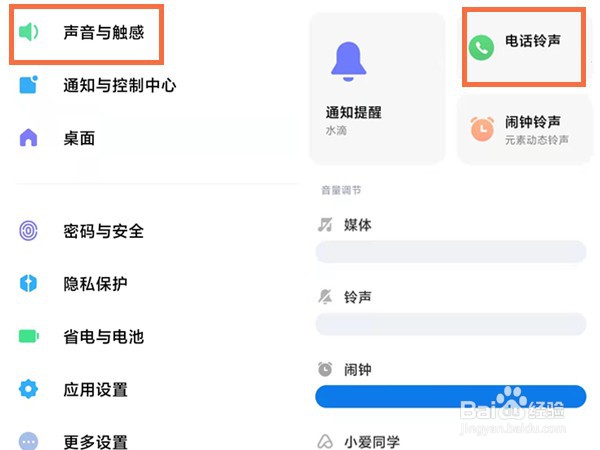The width and height of the screenshot is (600, 450).
Task: Click the fingerprint icon for Passwords & Security
Action: pos(28,231)
